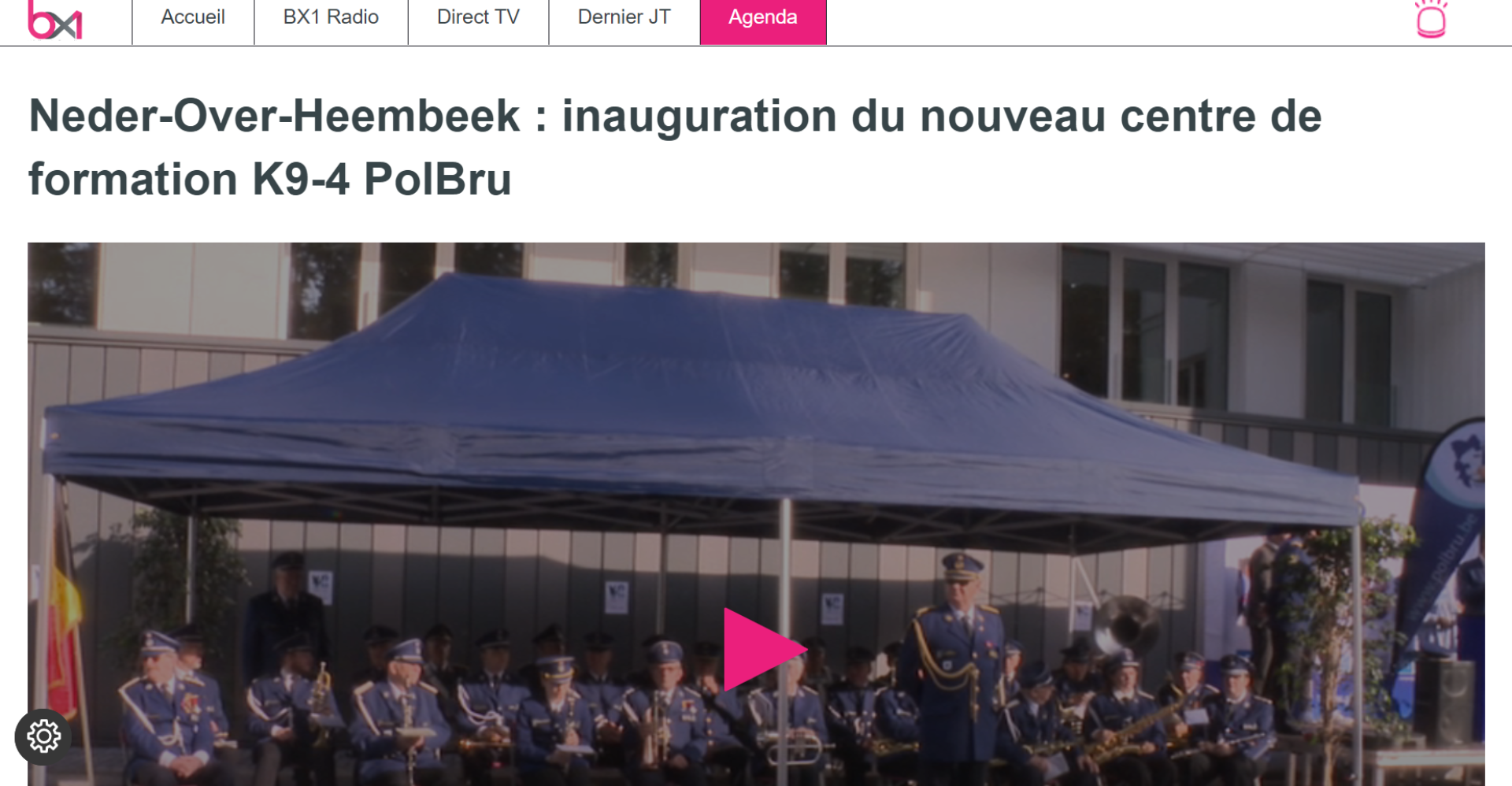Open the pink siren alert icon

(x=1431, y=19)
